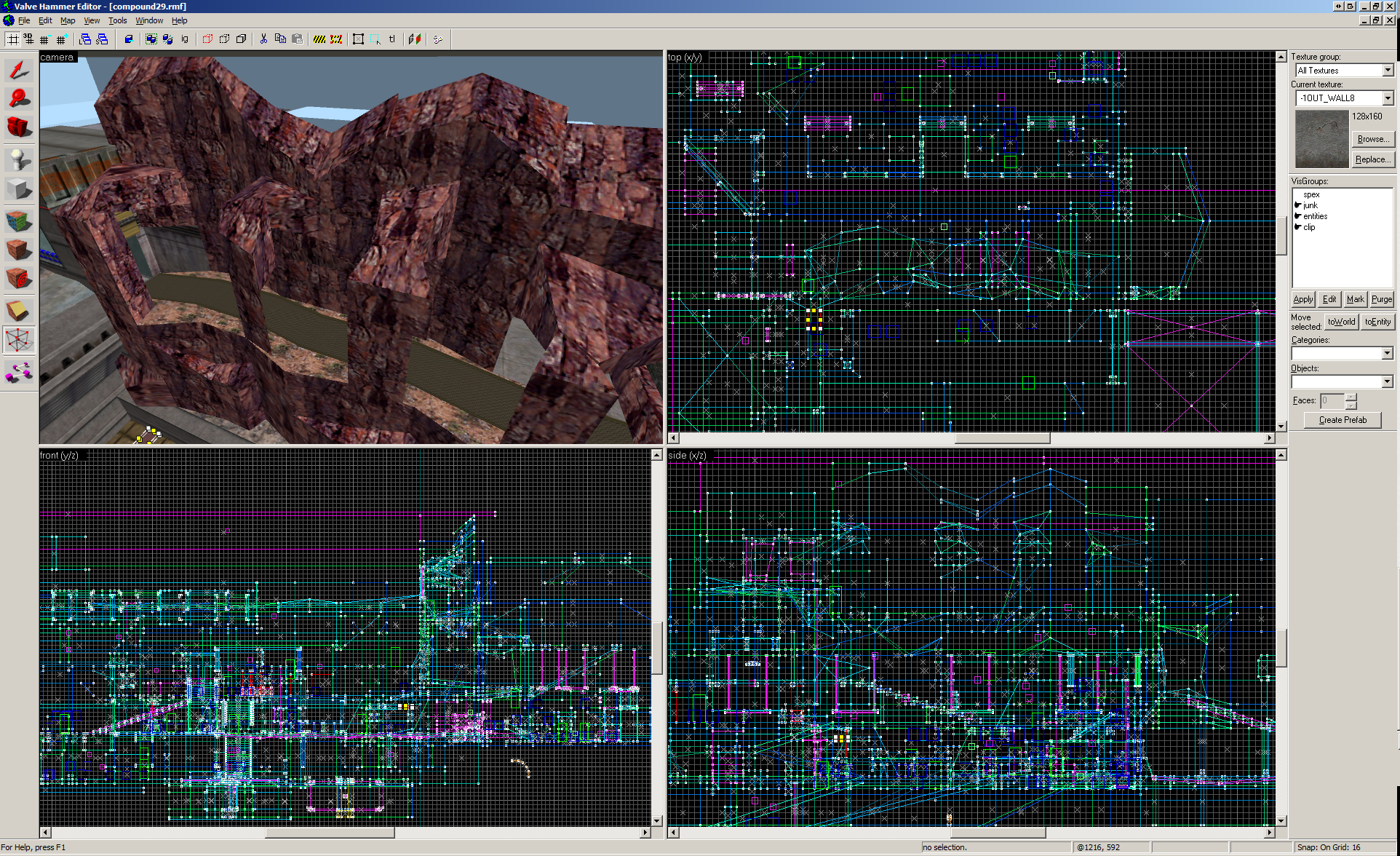Select the Block creation tool
This screenshot has height=856, width=1400.
point(19,189)
